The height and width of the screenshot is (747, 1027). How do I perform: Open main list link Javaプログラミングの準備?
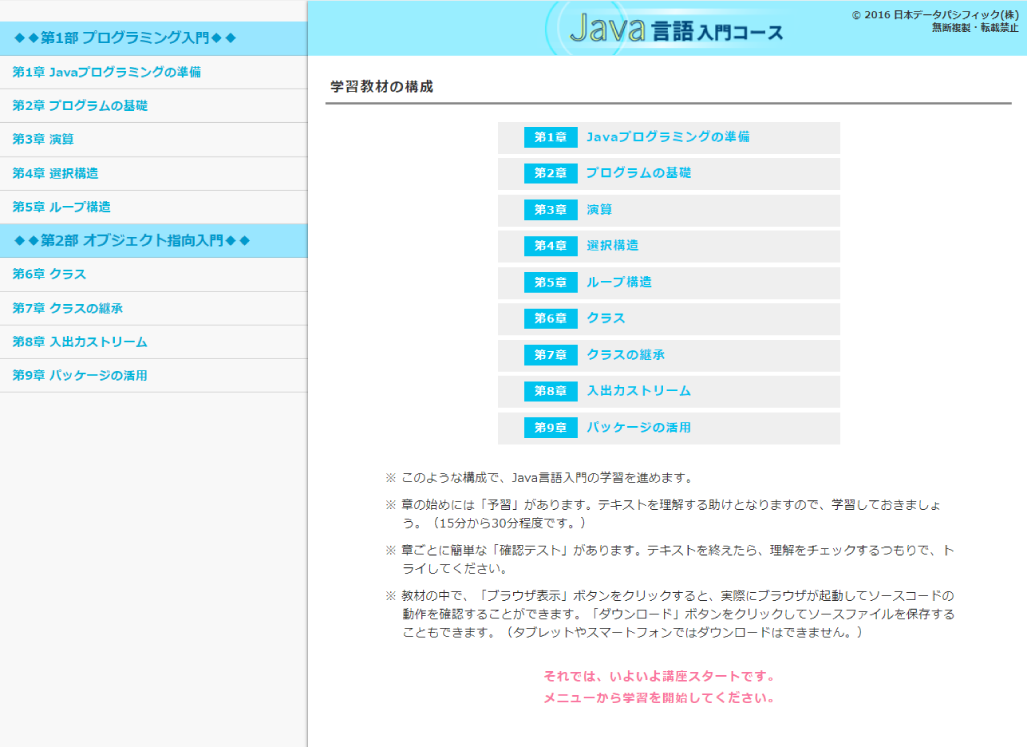[x=667, y=137]
